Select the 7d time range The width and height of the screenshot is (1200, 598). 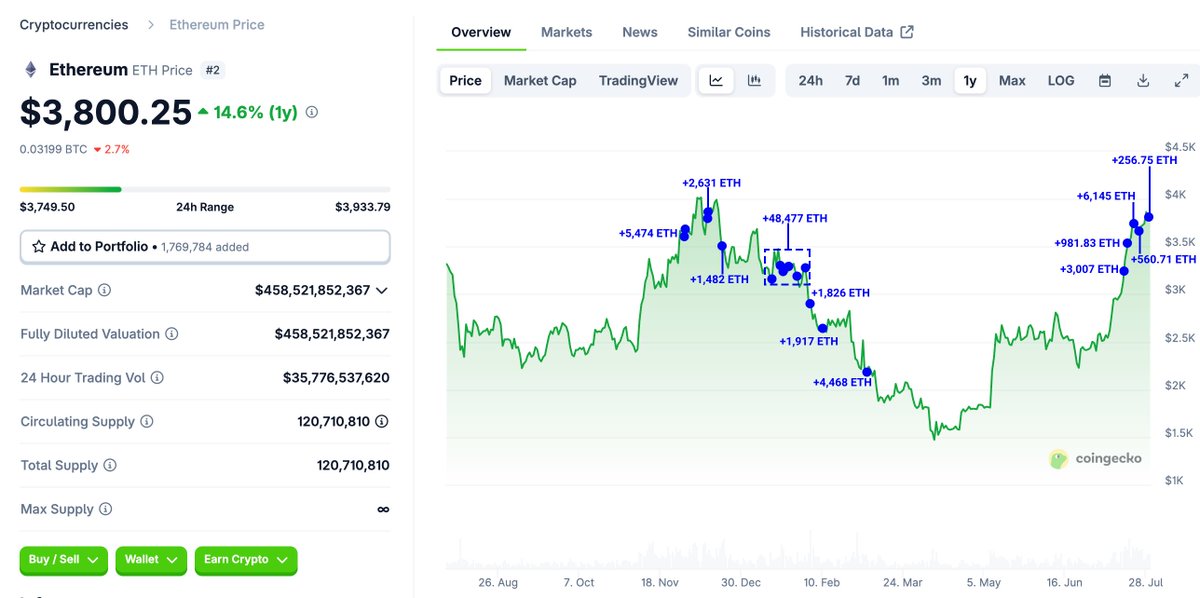[852, 80]
